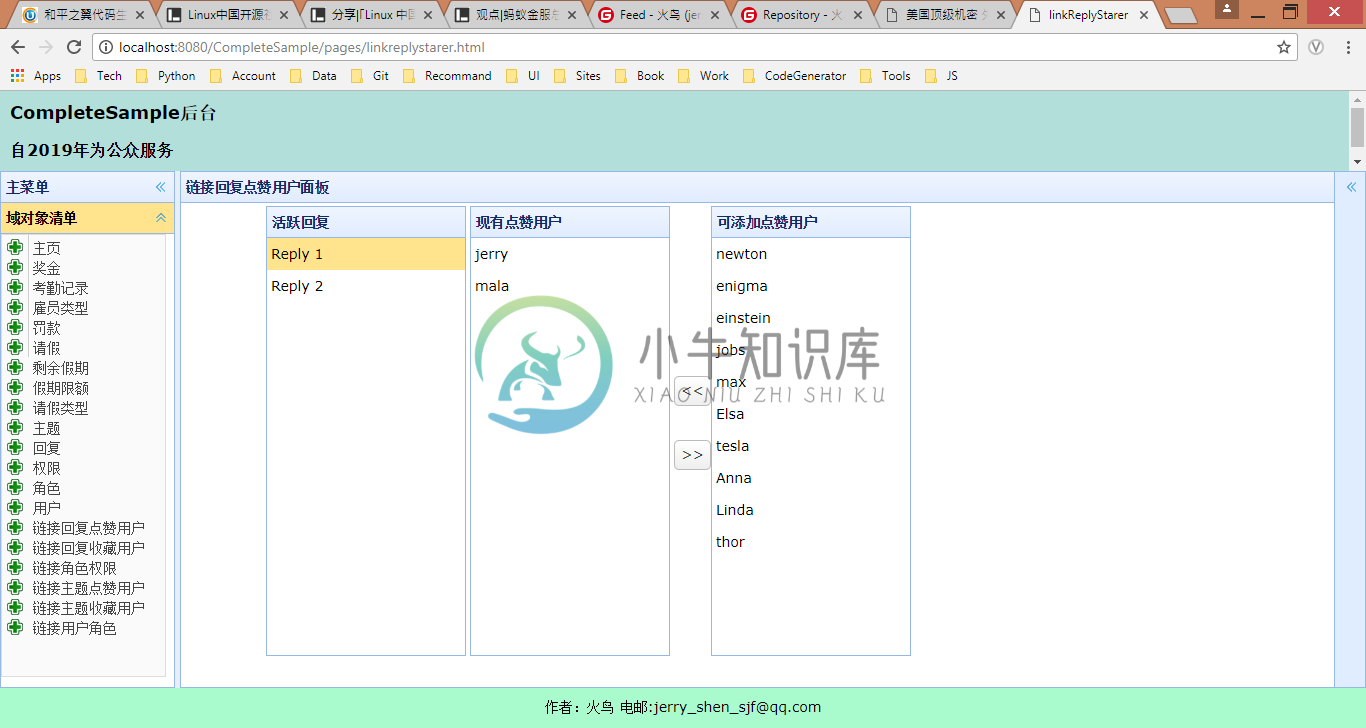Select Anna in 可添加点赞用户 list

[x=811, y=478]
